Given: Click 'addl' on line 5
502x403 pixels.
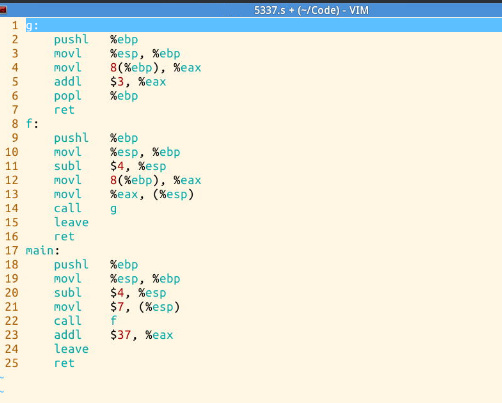Looking at the screenshot, I should 68,82.
